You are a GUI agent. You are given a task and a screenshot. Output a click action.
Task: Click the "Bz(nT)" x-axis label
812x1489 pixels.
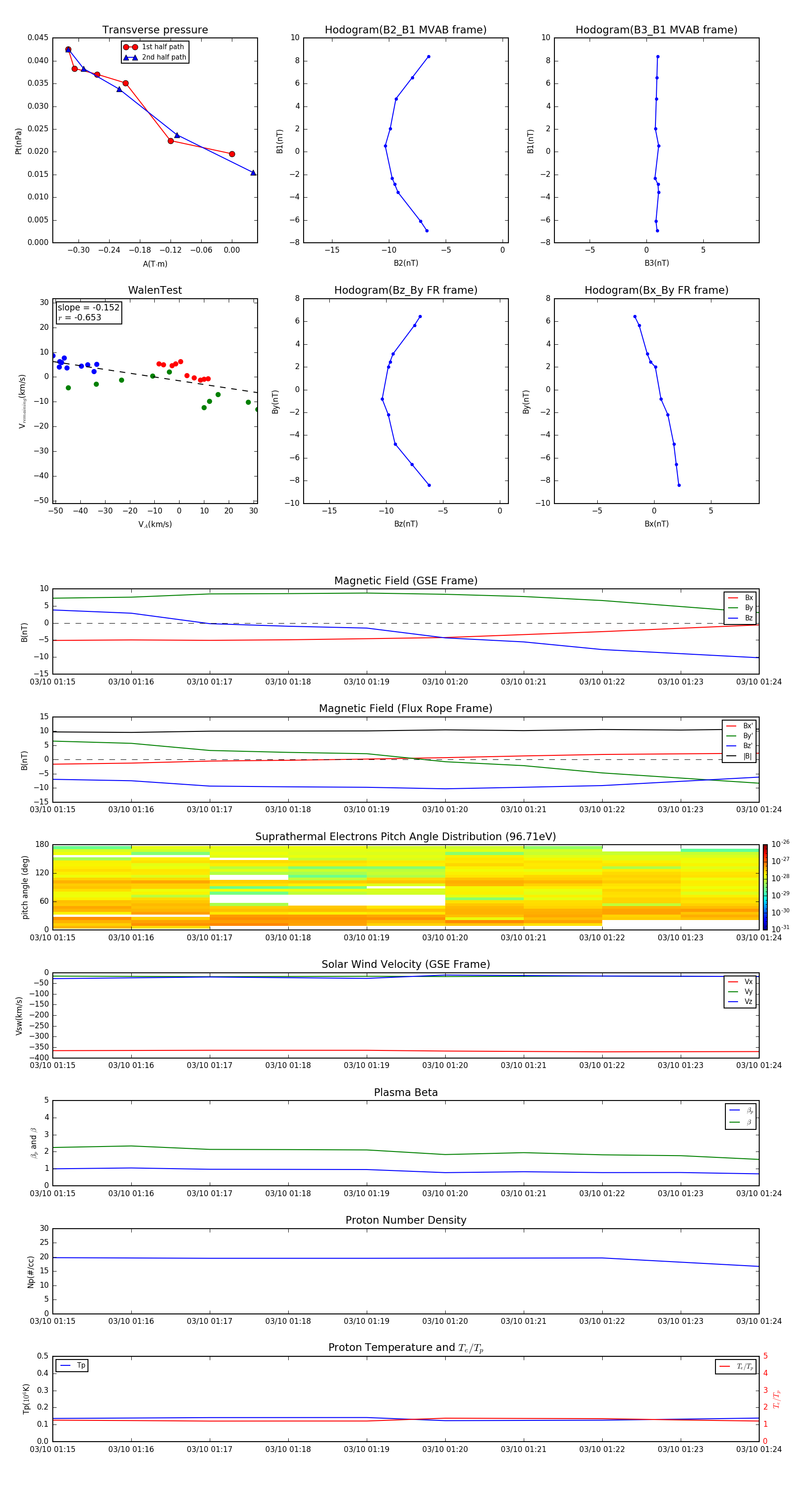tap(406, 524)
